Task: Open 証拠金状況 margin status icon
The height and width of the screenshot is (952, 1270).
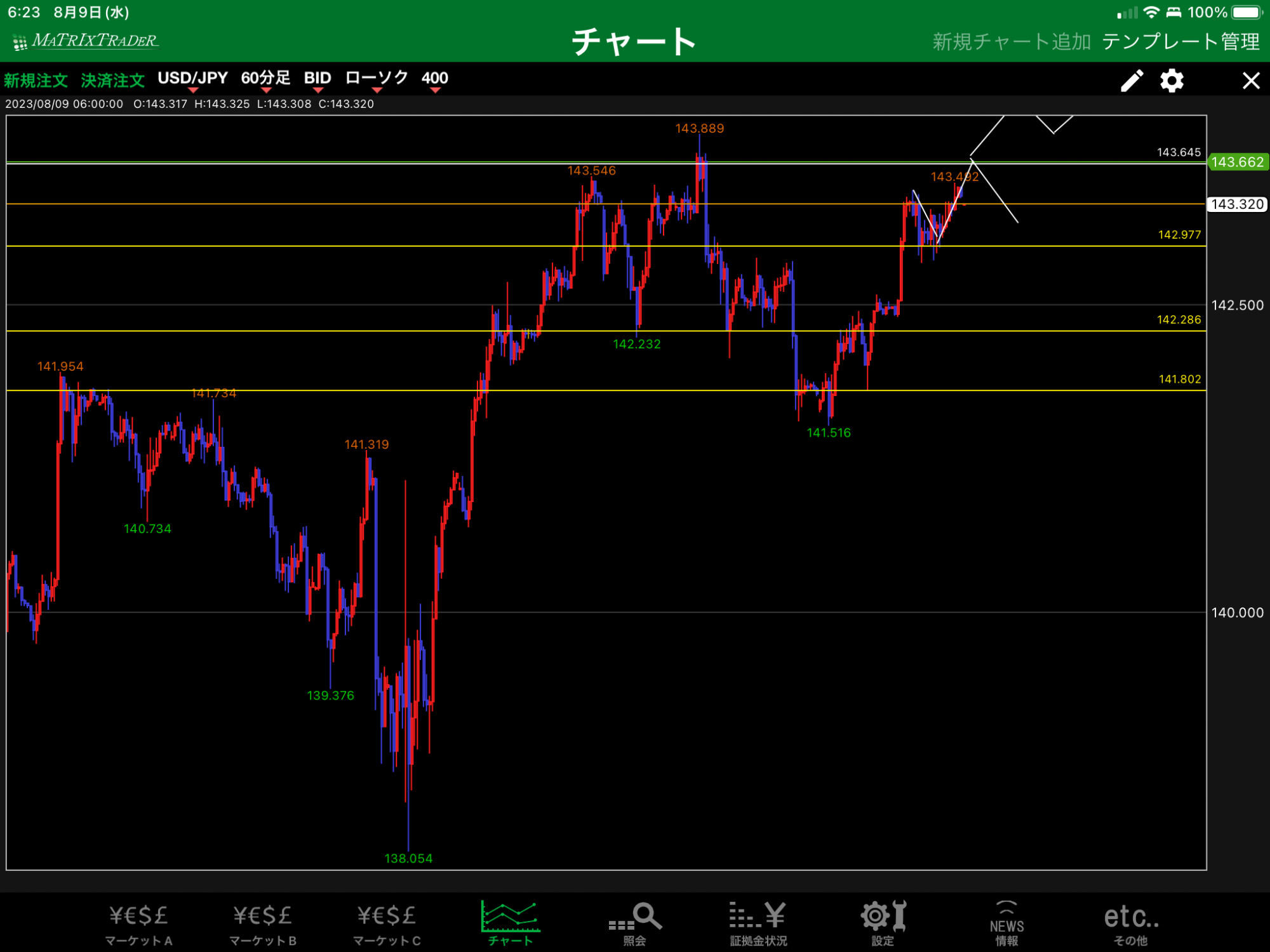Action: 758,924
